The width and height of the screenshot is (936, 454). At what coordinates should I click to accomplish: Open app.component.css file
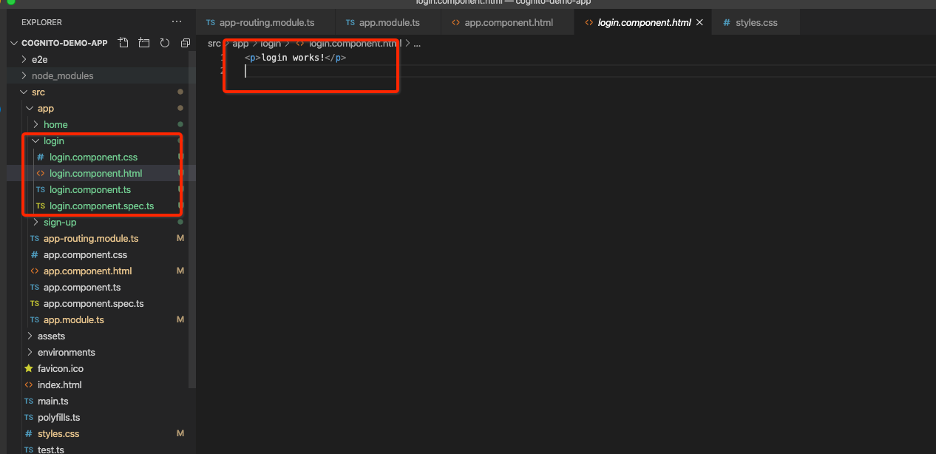point(85,255)
